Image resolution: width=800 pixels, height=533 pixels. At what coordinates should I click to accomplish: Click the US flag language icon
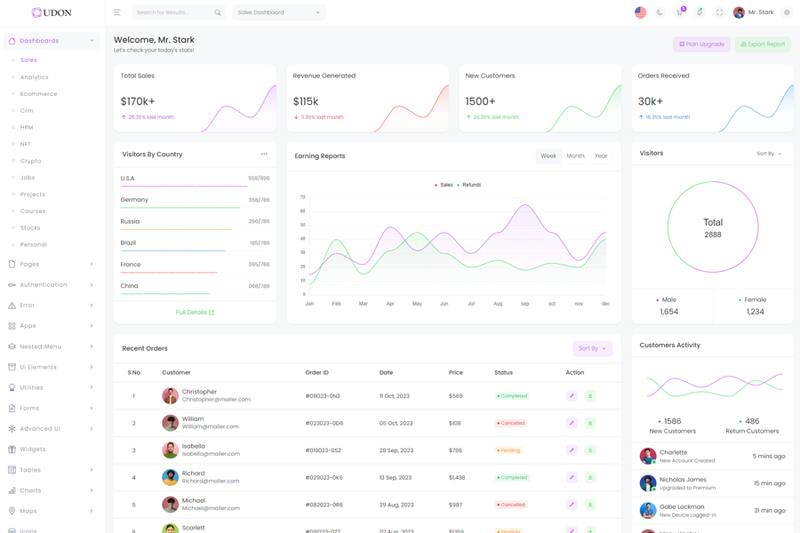tap(640, 13)
